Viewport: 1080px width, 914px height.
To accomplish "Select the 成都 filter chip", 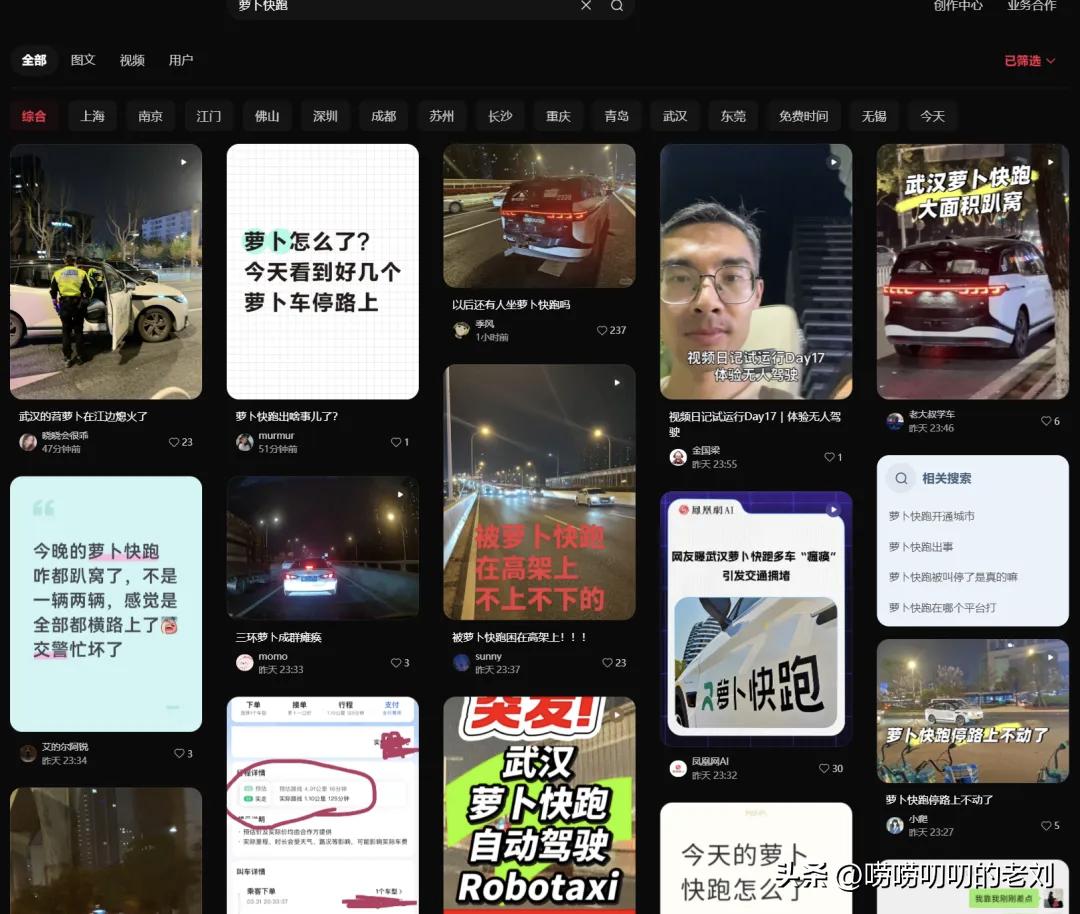I will [x=384, y=116].
